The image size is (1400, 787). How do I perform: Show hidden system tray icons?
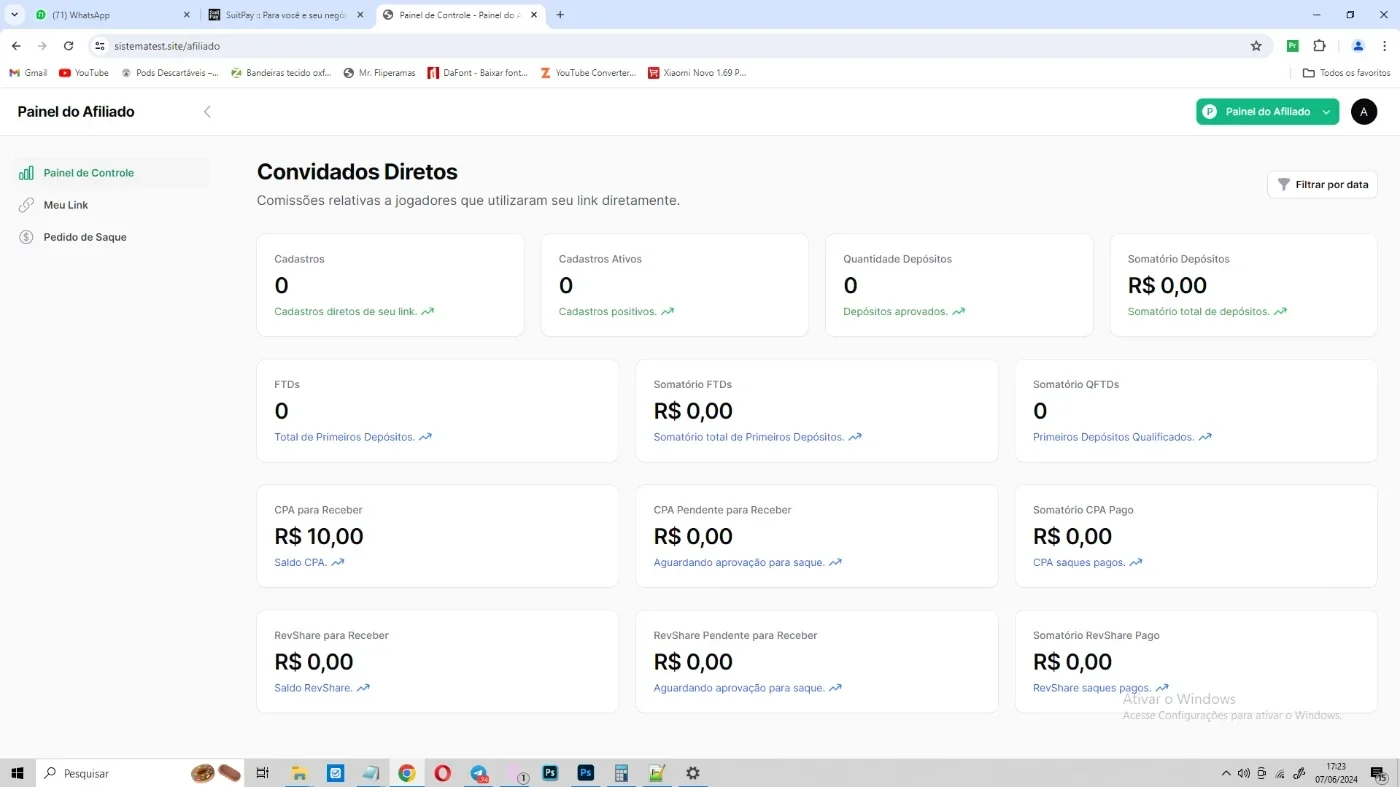(x=1227, y=773)
